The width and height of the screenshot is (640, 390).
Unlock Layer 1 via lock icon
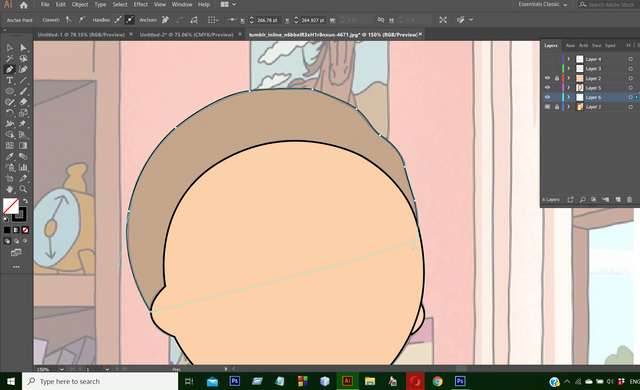[x=556, y=106]
